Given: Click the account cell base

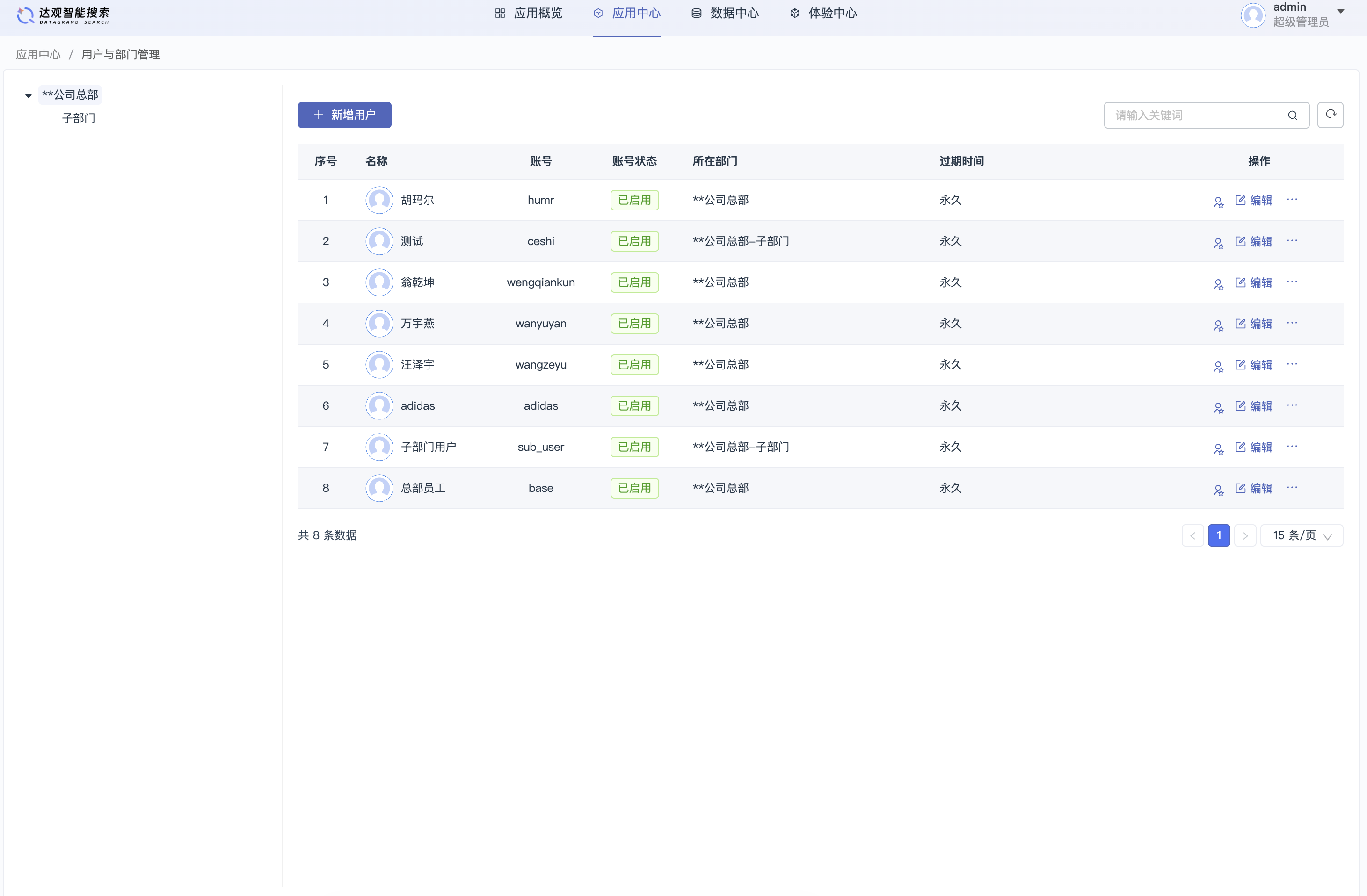Looking at the screenshot, I should click(540, 488).
